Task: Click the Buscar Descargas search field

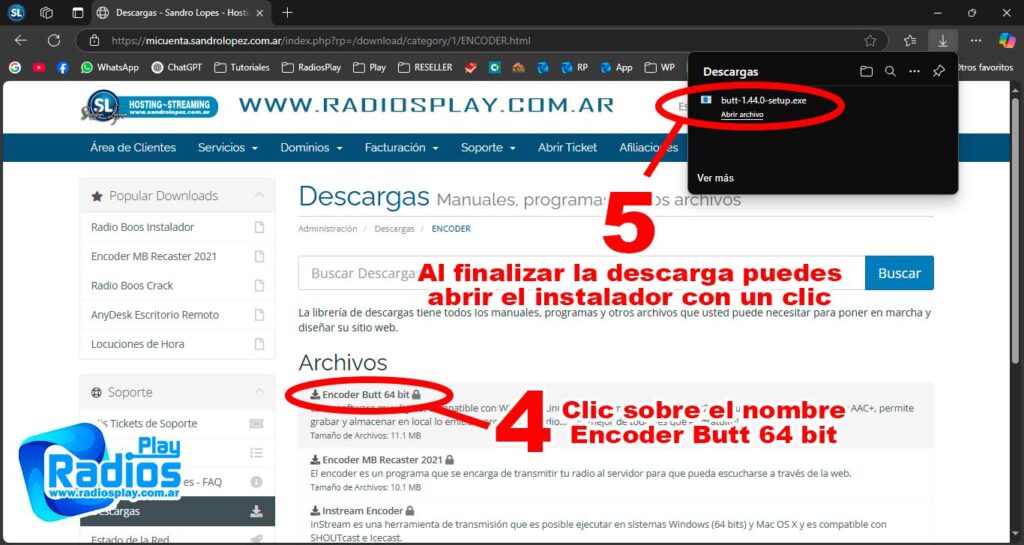Action: point(582,273)
